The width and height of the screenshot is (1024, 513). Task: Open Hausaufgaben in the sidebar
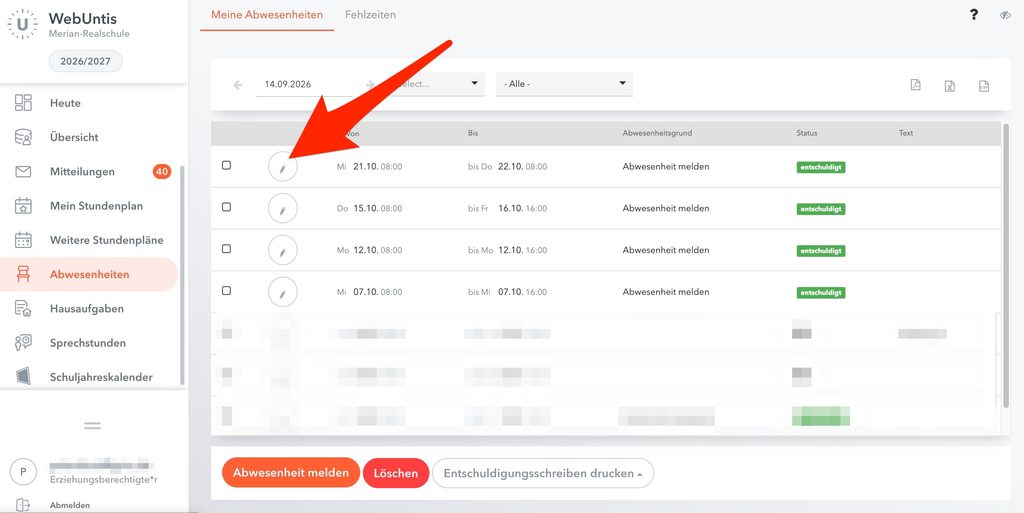point(89,308)
